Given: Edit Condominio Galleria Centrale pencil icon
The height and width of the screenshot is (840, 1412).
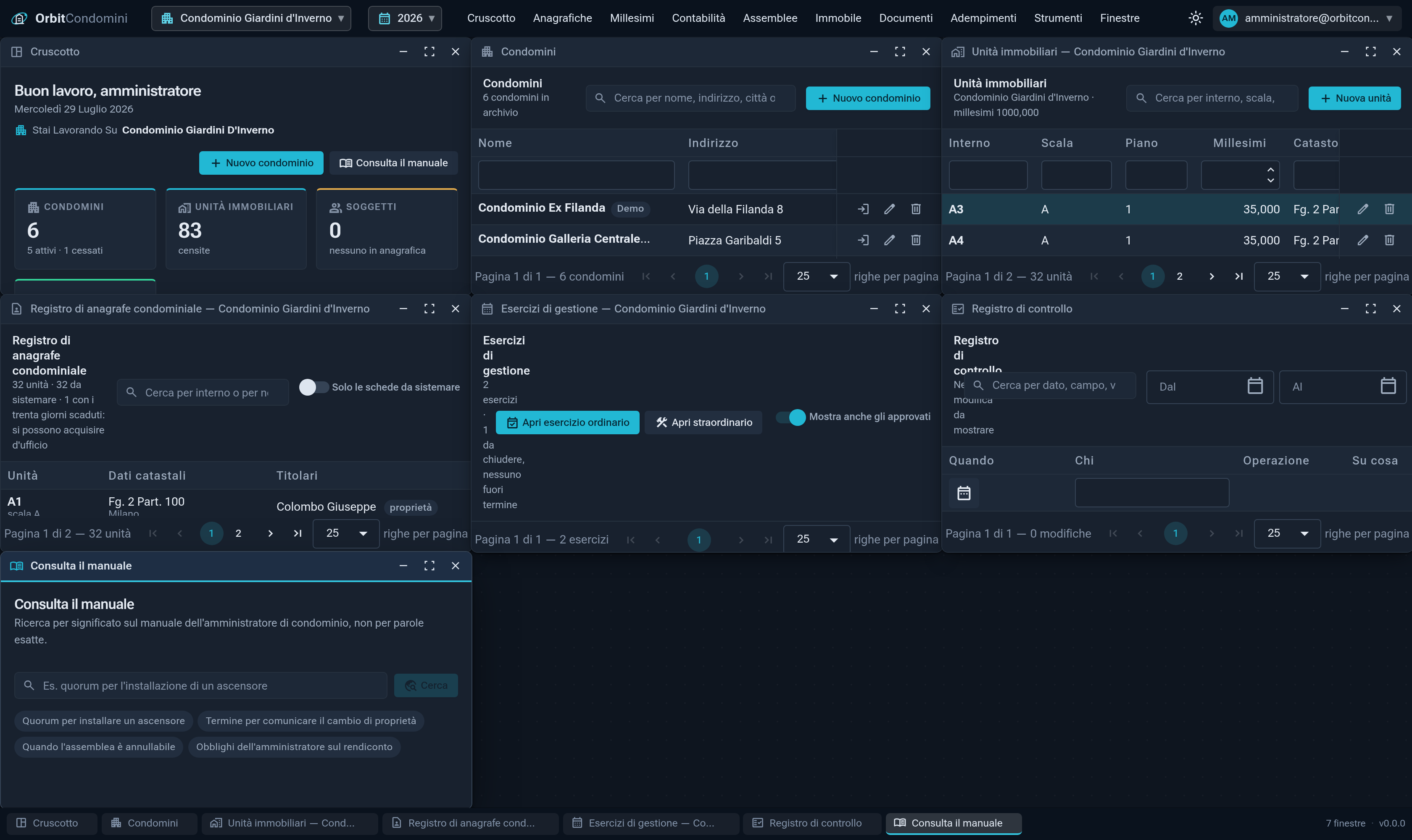Looking at the screenshot, I should coord(889,240).
